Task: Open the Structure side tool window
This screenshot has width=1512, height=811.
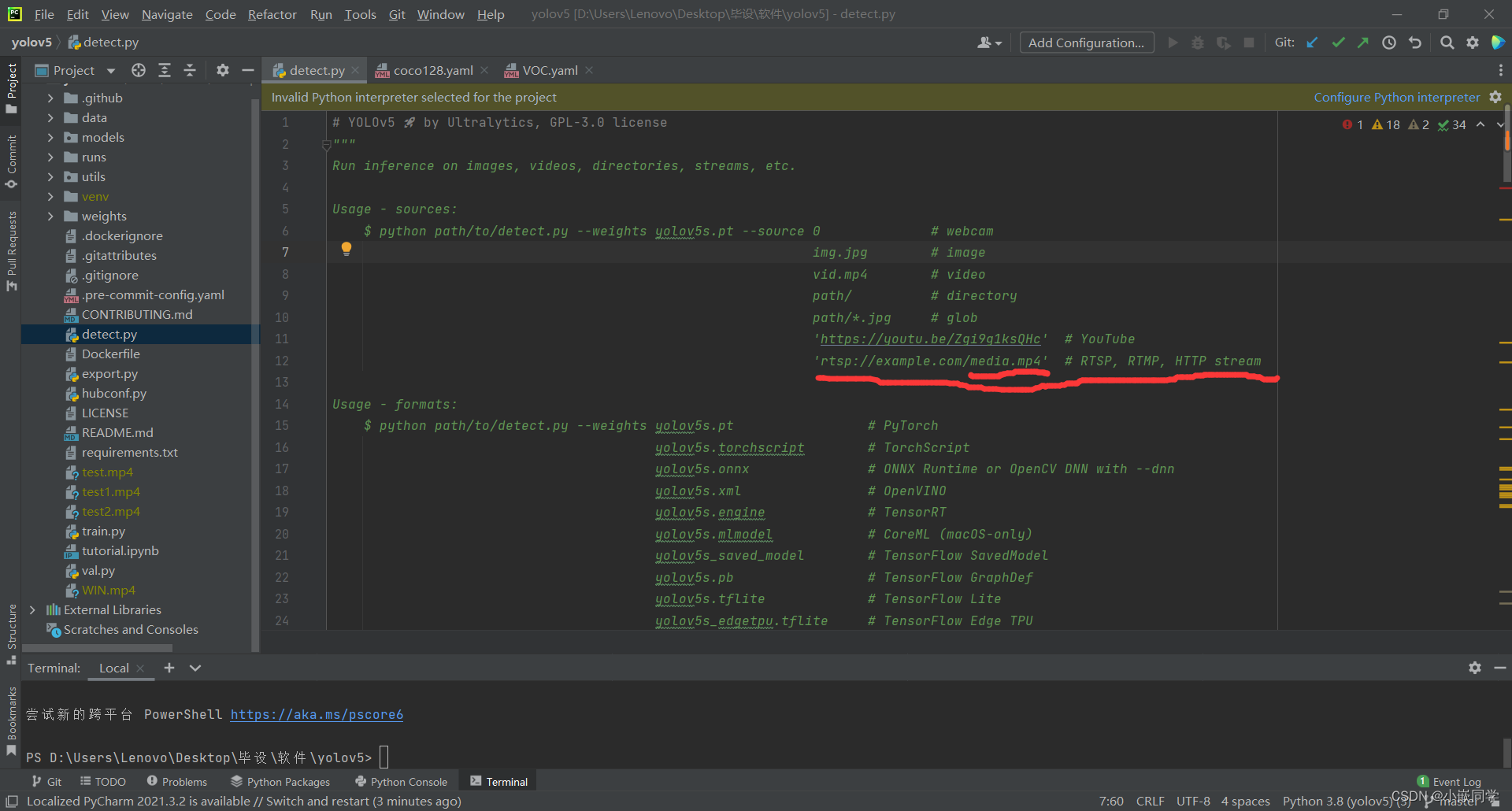Action: coord(12,635)
